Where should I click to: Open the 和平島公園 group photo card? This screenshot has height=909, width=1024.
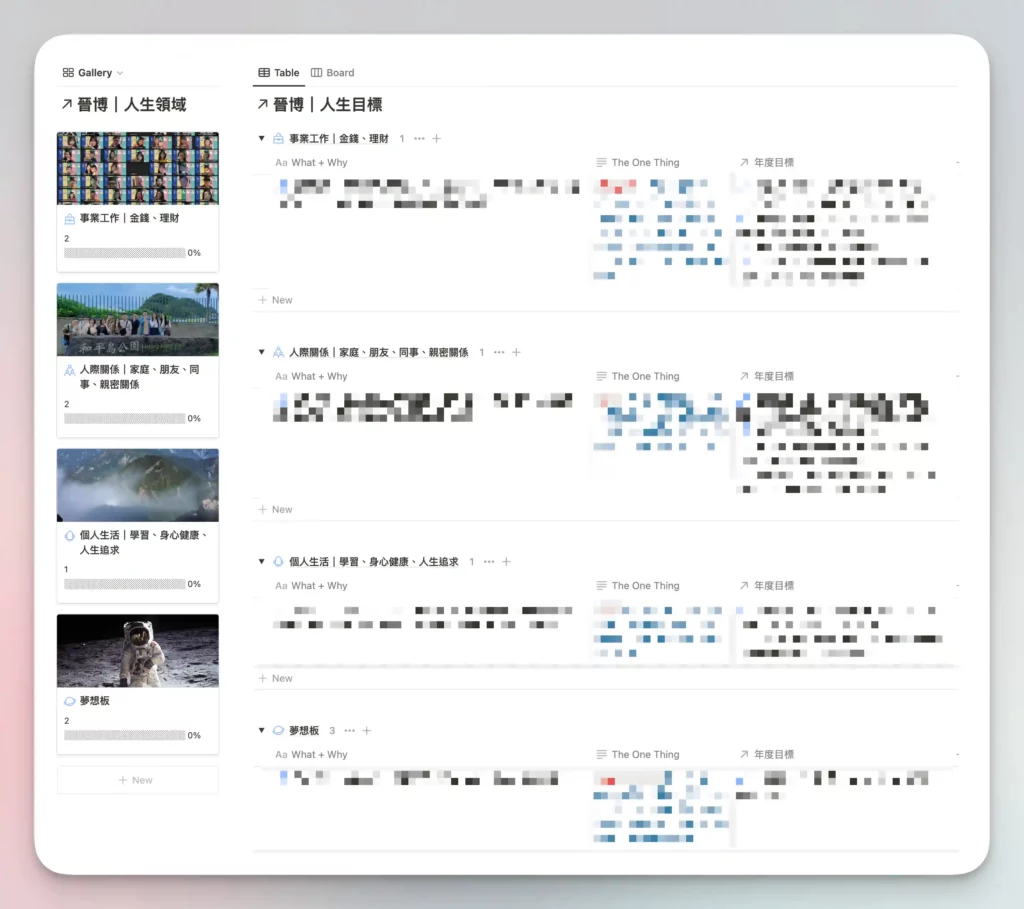click(137, 359)
